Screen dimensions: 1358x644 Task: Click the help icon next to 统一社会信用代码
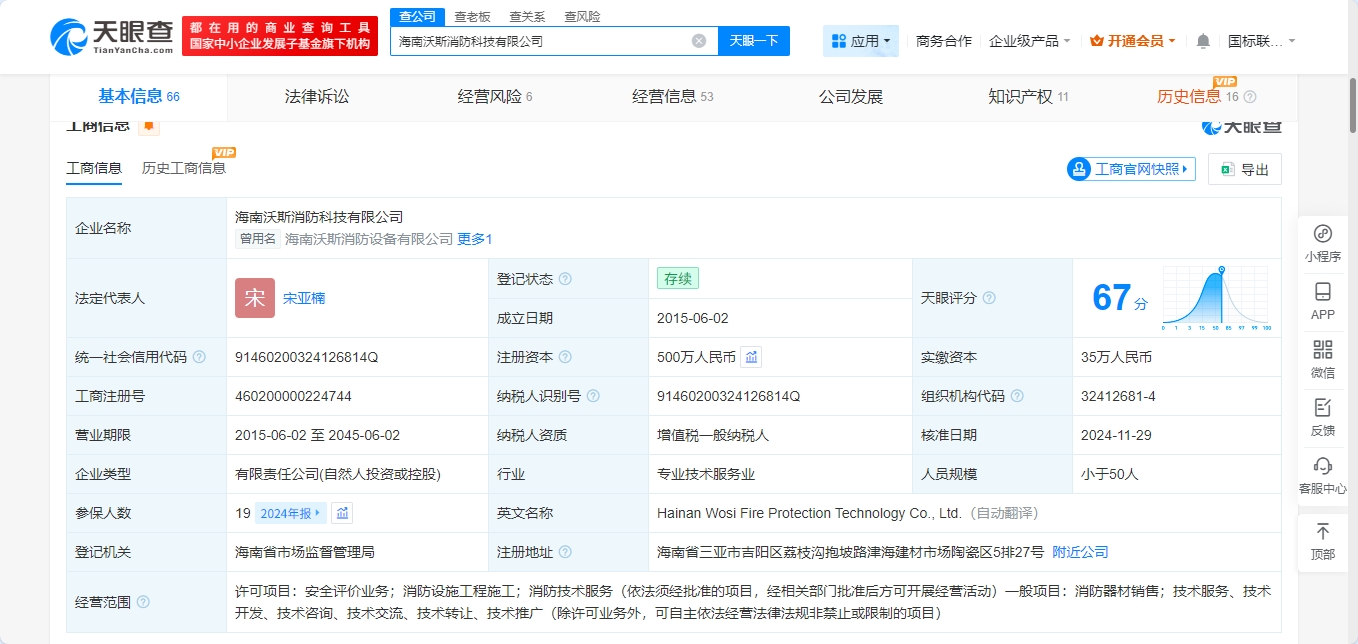(199, 357)
